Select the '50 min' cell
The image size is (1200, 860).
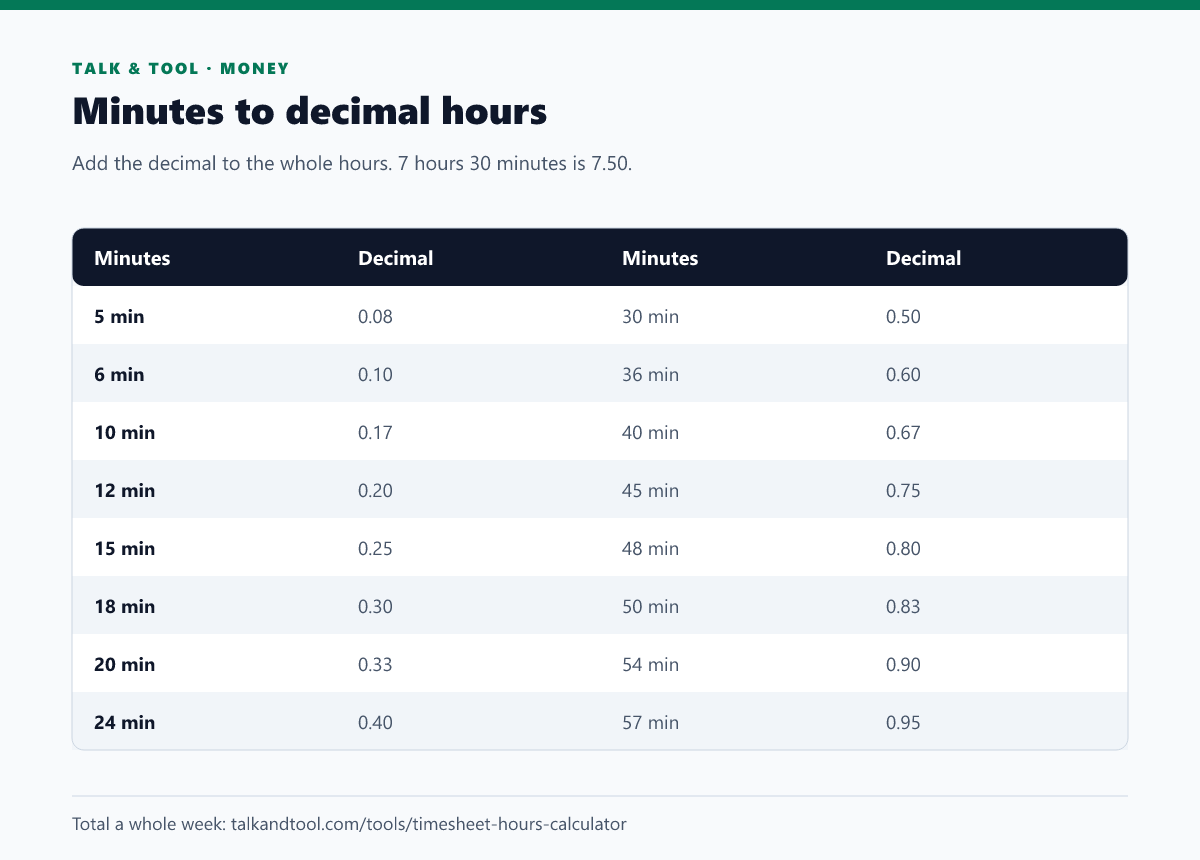click(x=651, y=607)
